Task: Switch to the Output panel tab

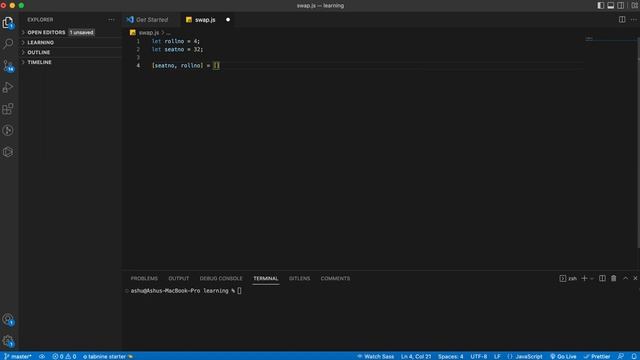Action: point(179,278)
